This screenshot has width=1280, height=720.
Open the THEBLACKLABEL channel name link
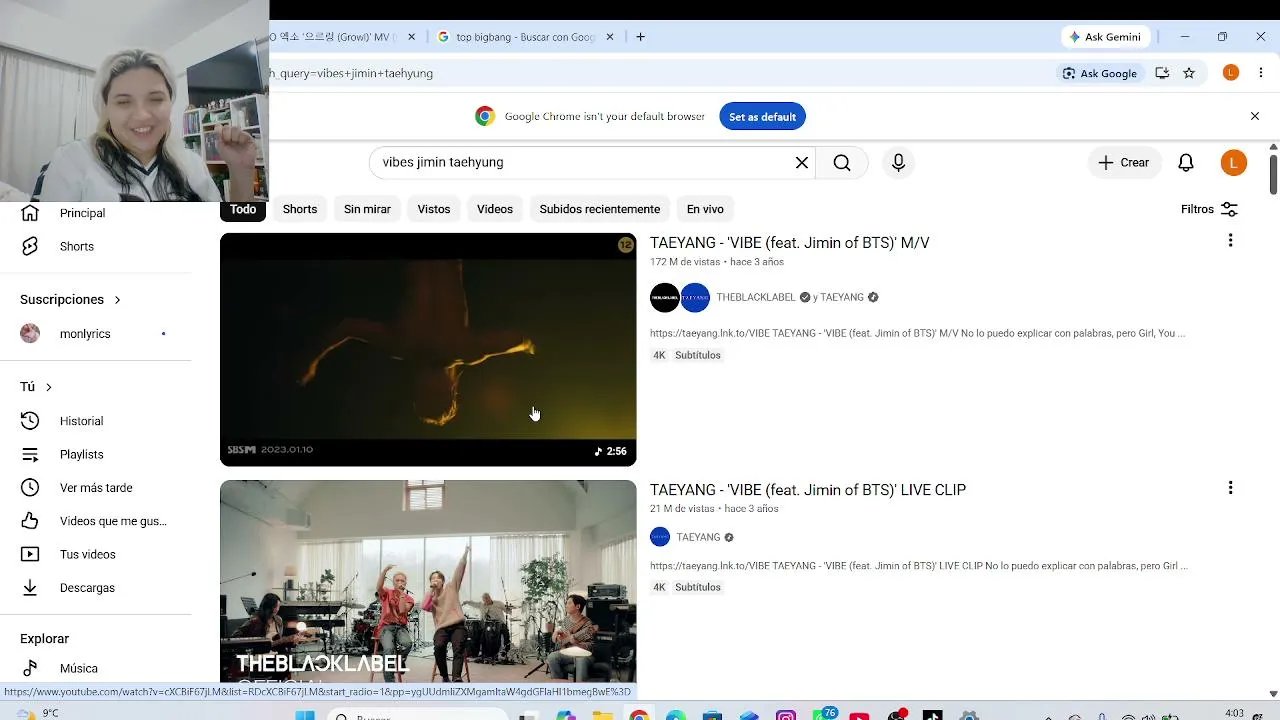pyautogui.click(x=756, y=297)
